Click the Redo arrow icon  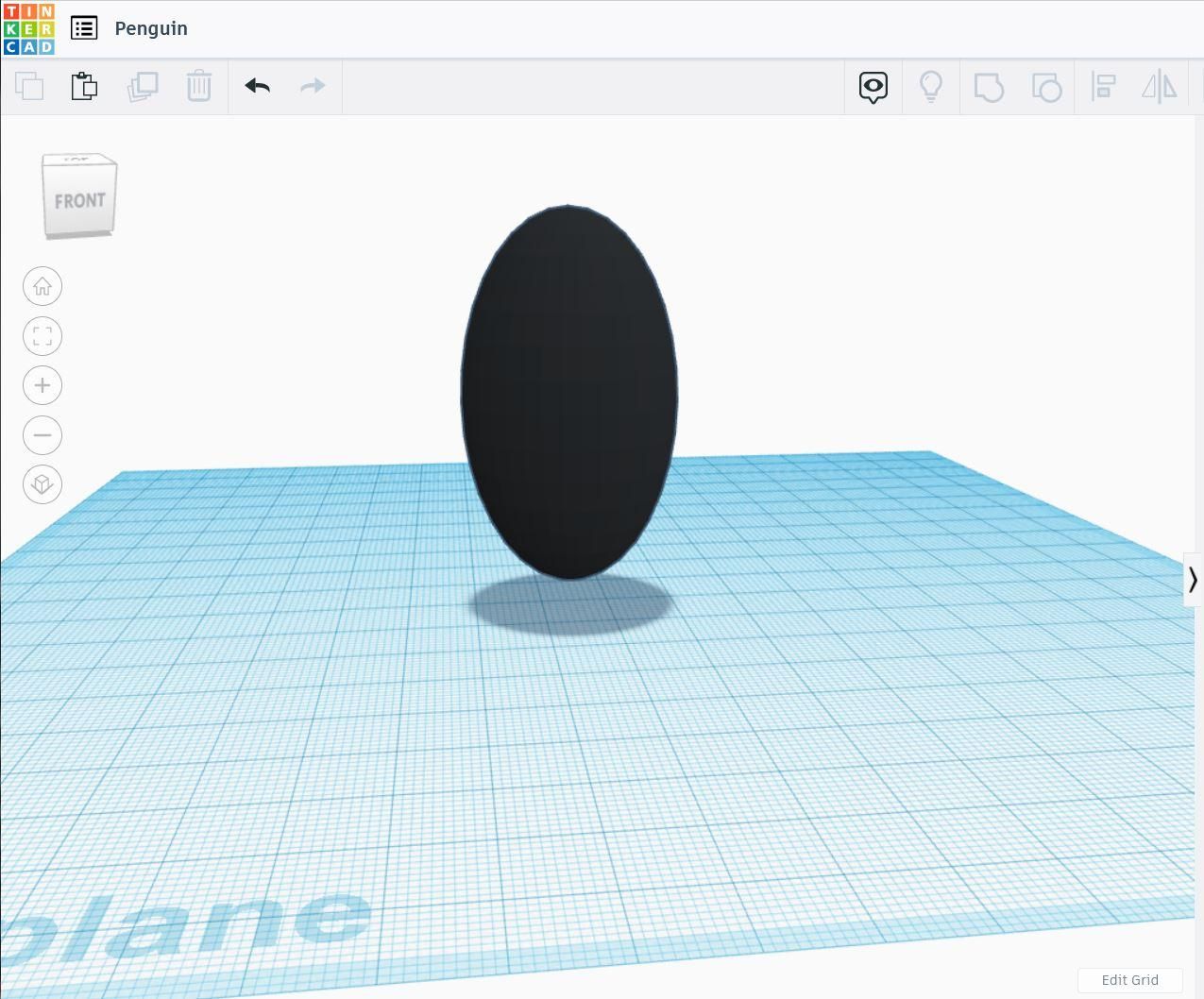coord(313,86)
